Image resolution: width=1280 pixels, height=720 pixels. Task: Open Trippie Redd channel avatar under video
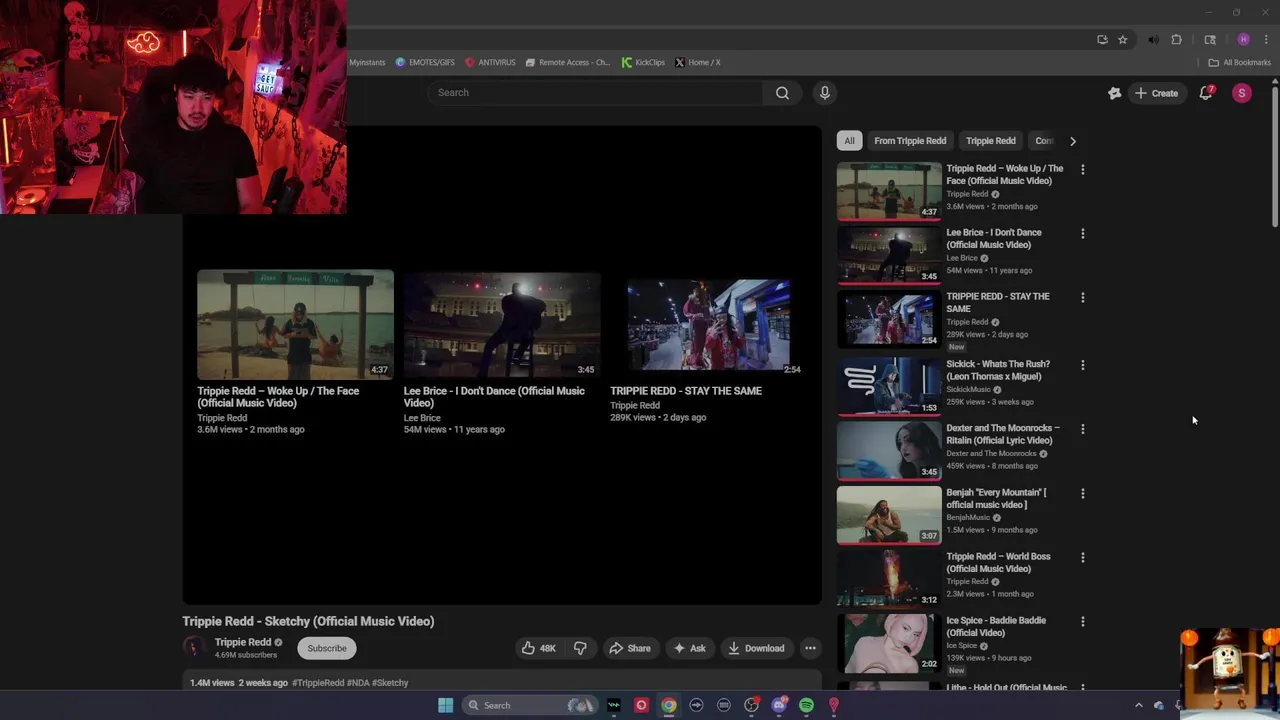point(194,648)
